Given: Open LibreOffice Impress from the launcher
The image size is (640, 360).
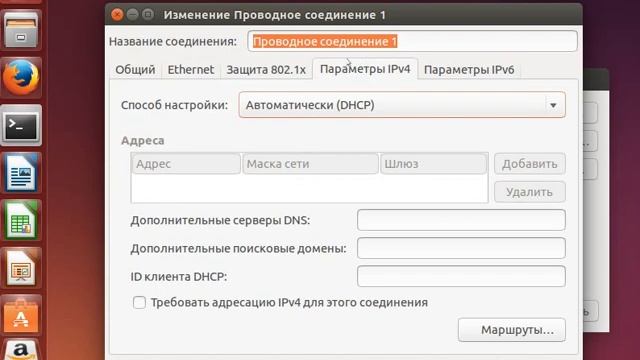Looking at the screenshot, I should click(21, 268).
